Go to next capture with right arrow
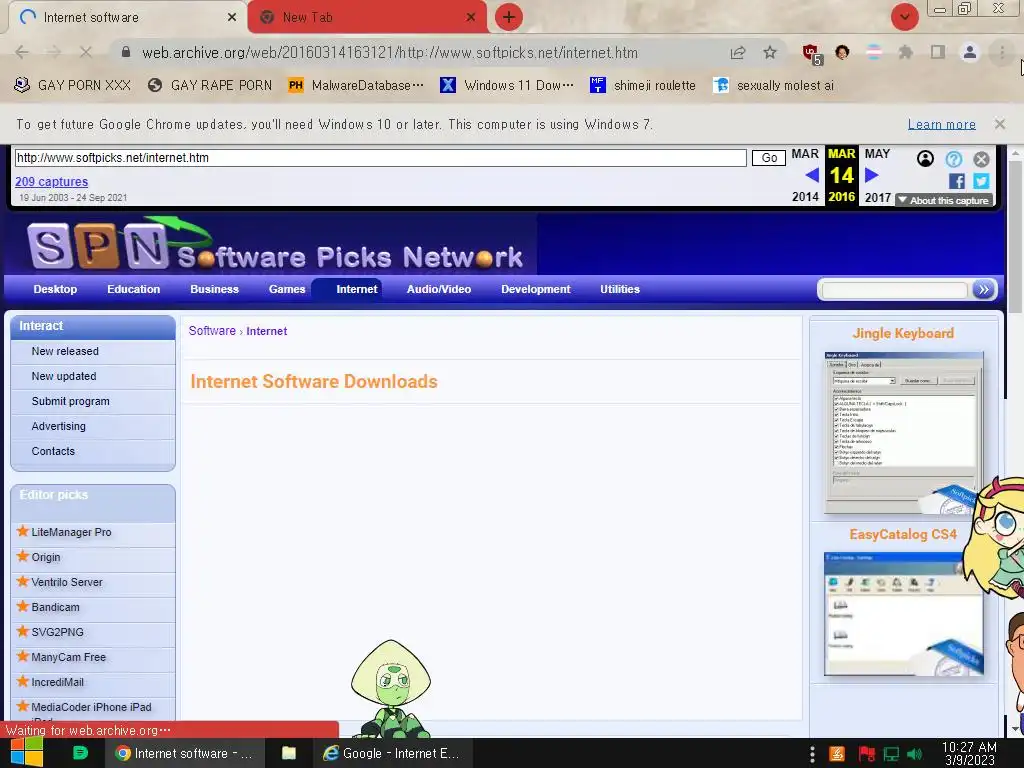Viewport: 1024px width, 768px height. (x=871, y=175)
